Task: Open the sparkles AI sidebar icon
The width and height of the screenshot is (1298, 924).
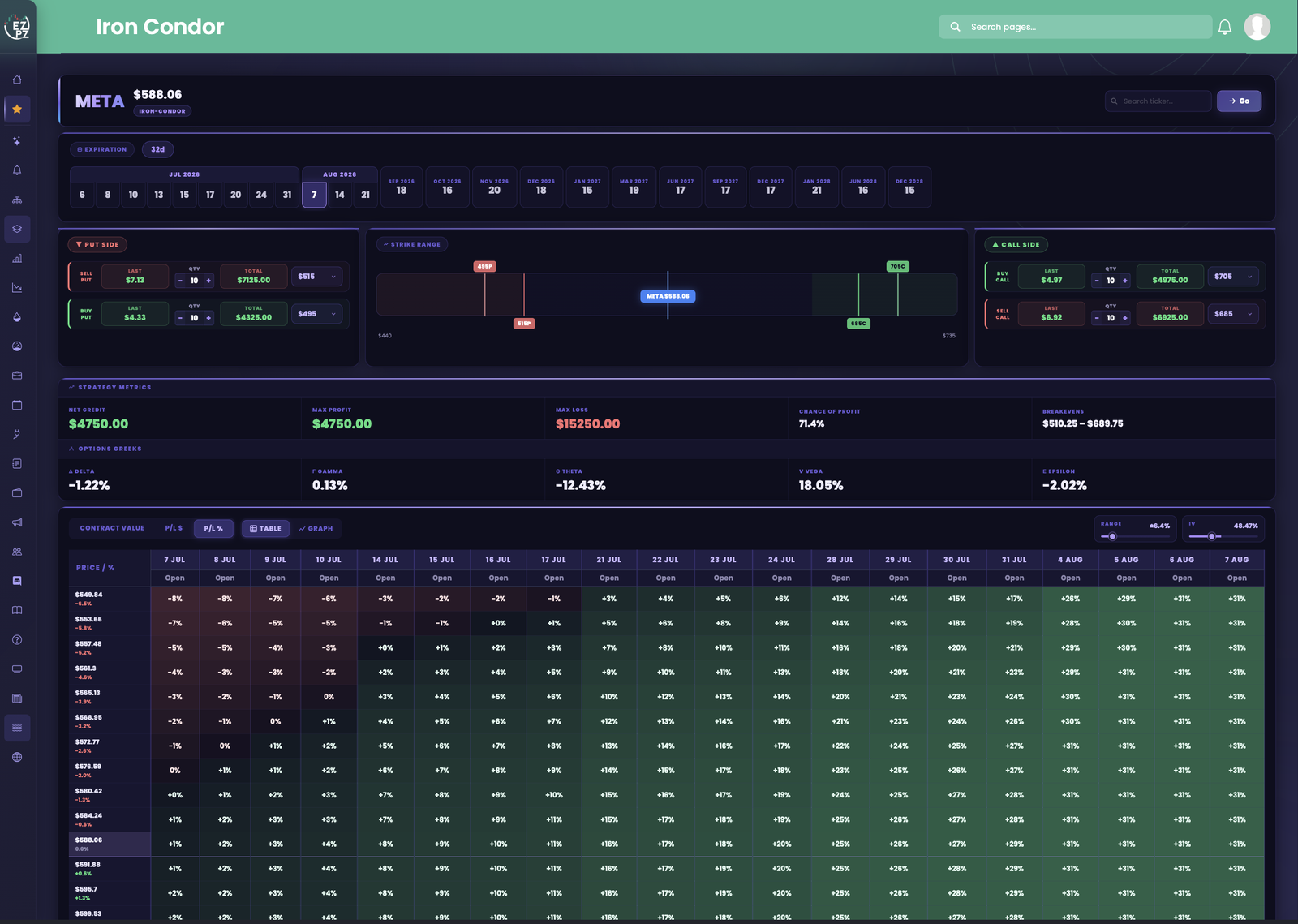Action: coord(17,140)
